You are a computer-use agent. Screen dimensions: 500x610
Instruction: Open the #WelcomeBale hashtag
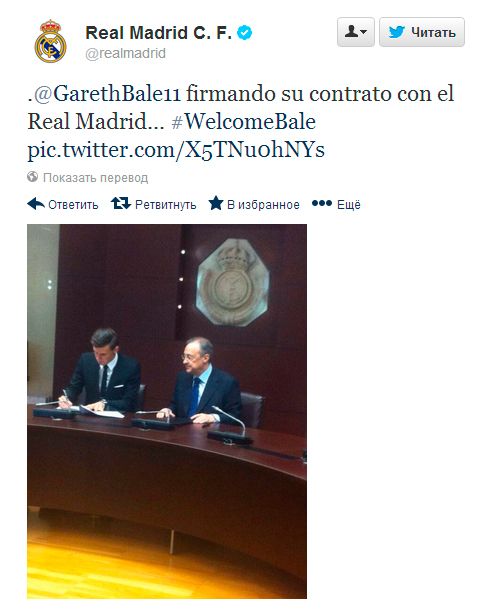[x=244, y=121]
